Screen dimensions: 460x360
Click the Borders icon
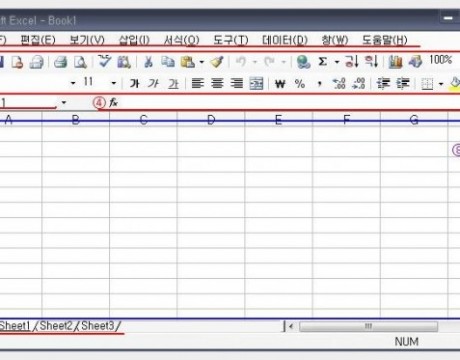pyautogui.click(x=427, y=84)
